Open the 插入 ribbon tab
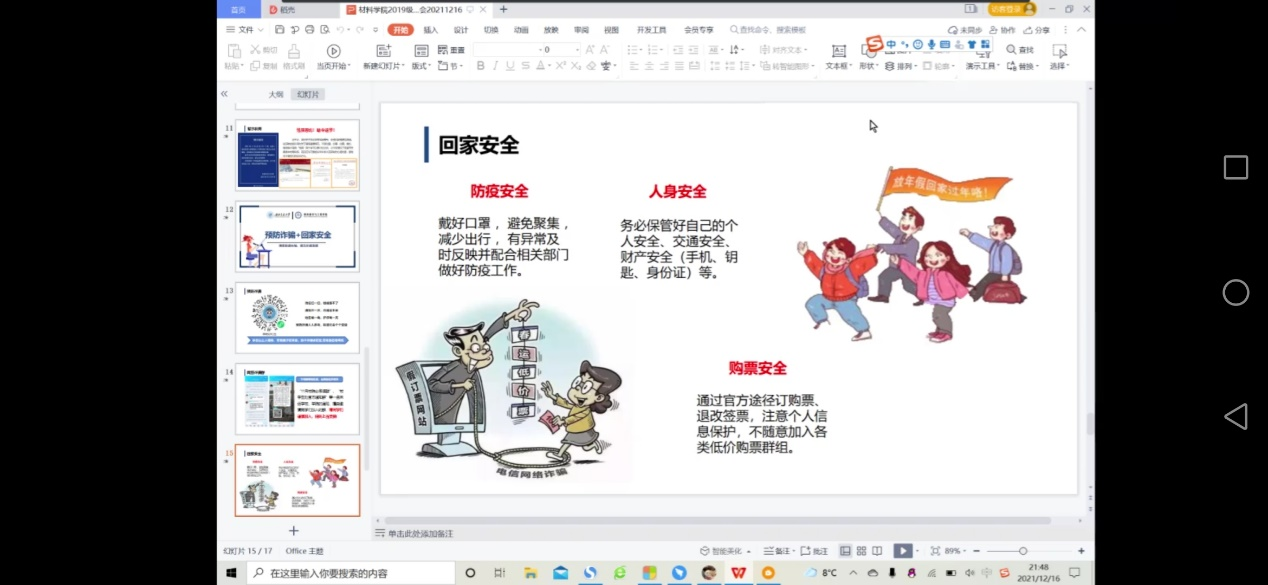Image resolution: width=1268 pixels, height=585 pixels. click(x=430, y=30)
